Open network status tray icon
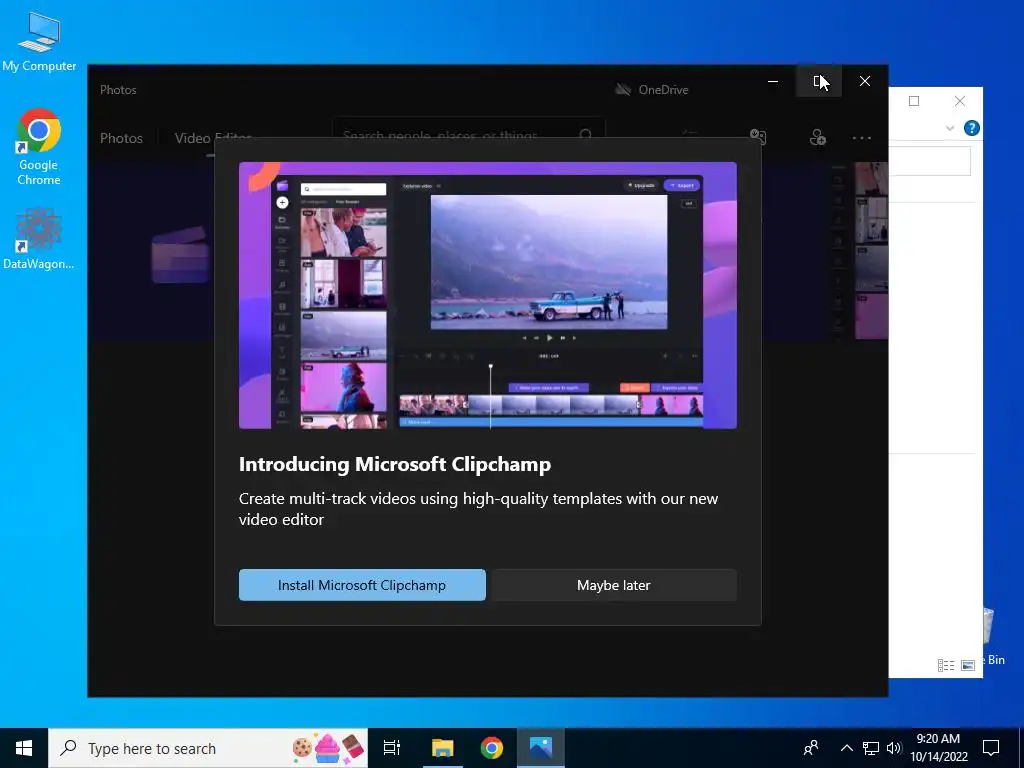 click(x=871, y=748)
